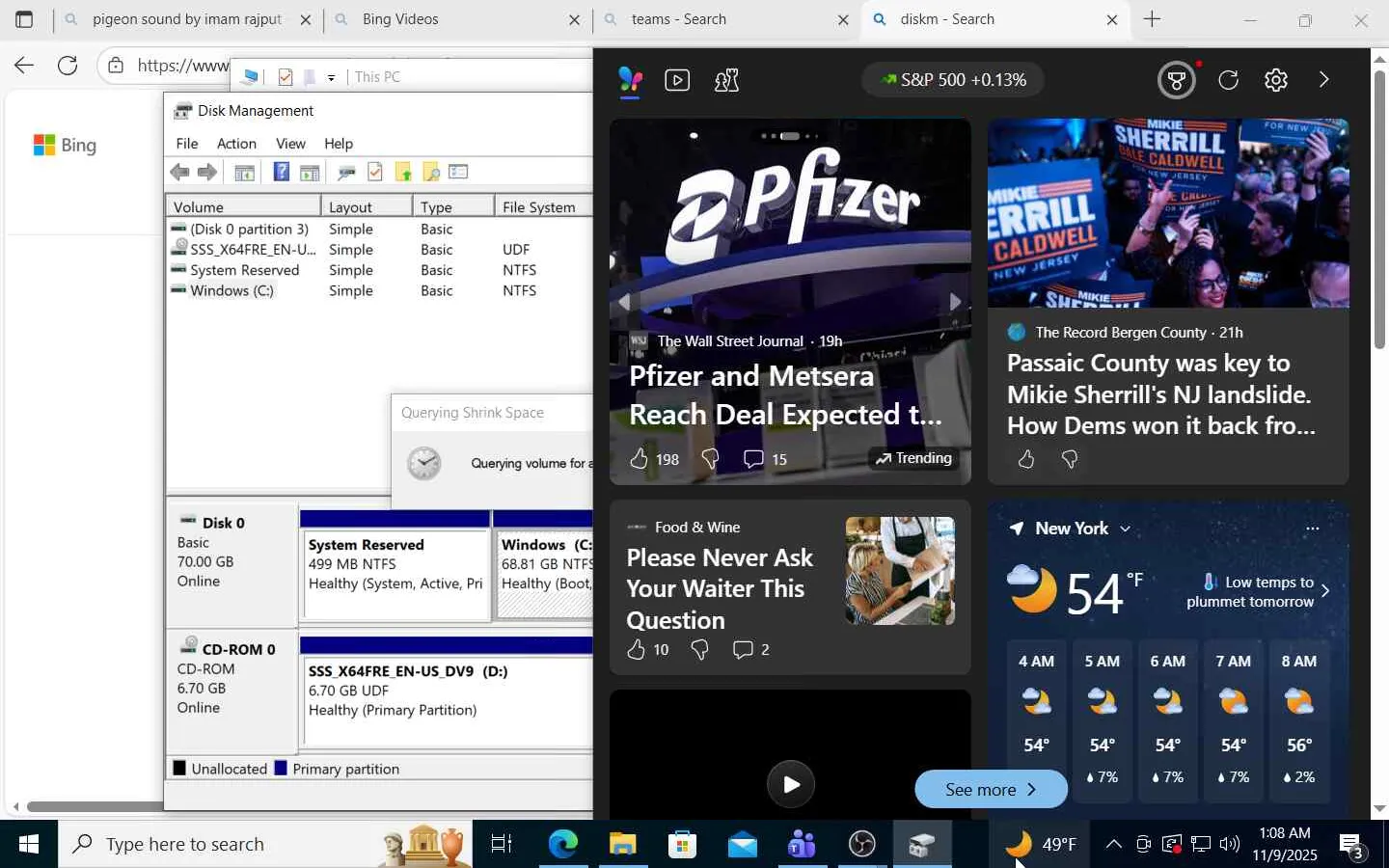Click the blue Help toolbar icon

[282, 172]
